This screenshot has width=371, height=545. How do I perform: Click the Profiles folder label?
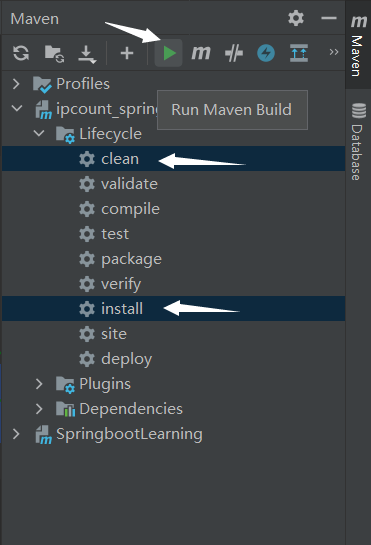pos(83,84)
